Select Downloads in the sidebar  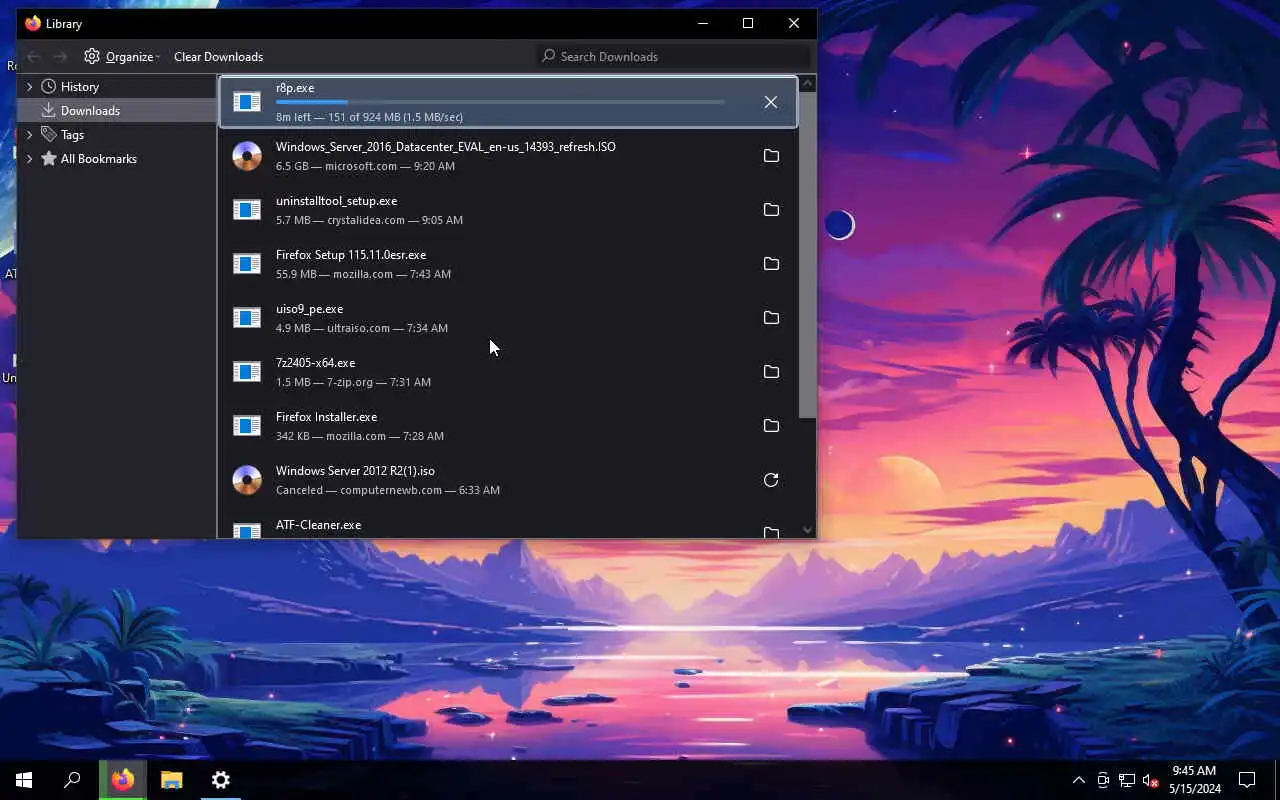pos(90,111)
